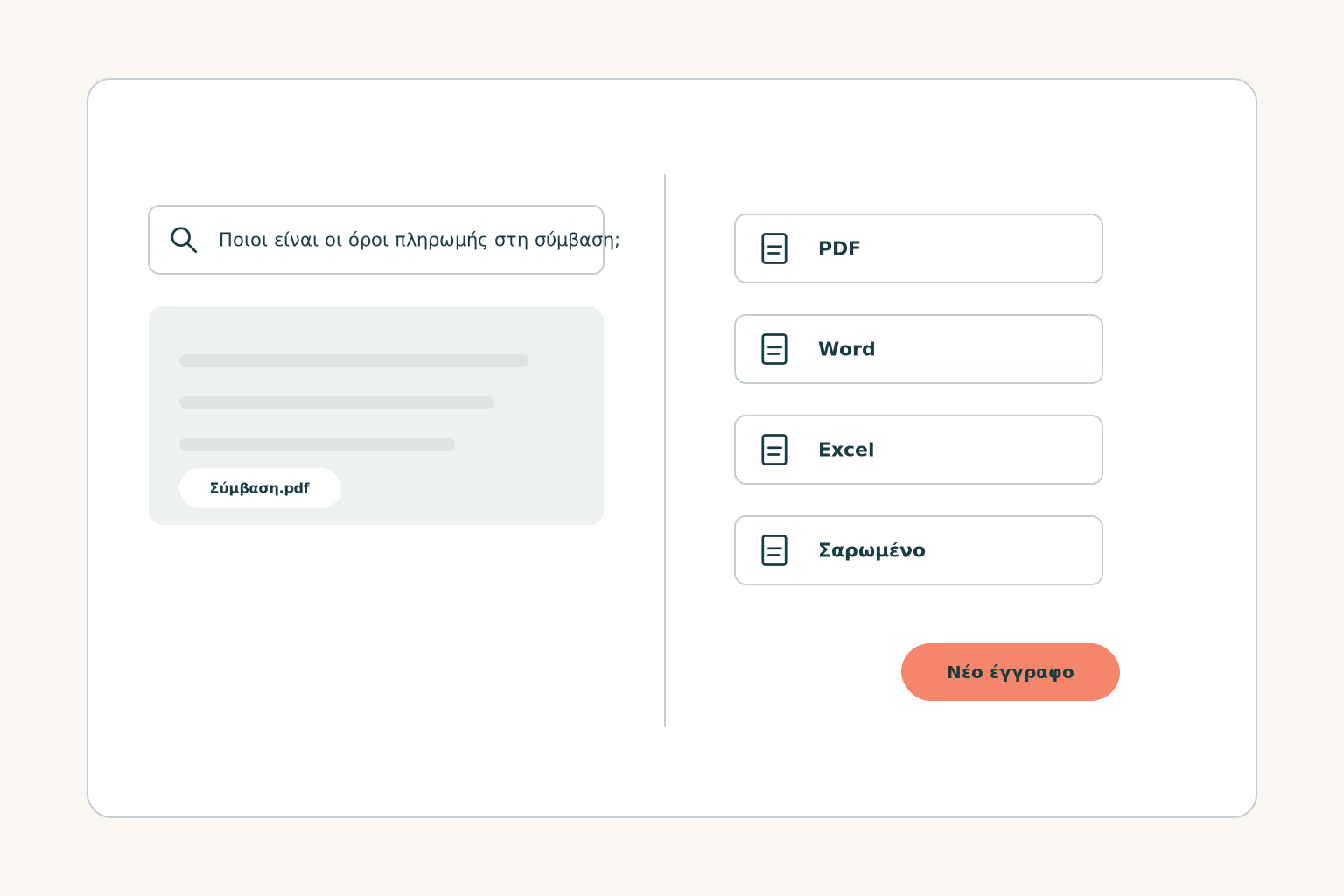Image resolution: width=1344 pixels, height=896 pixels.
Task: Click the second placeholder text line
Action: point(337,402)
